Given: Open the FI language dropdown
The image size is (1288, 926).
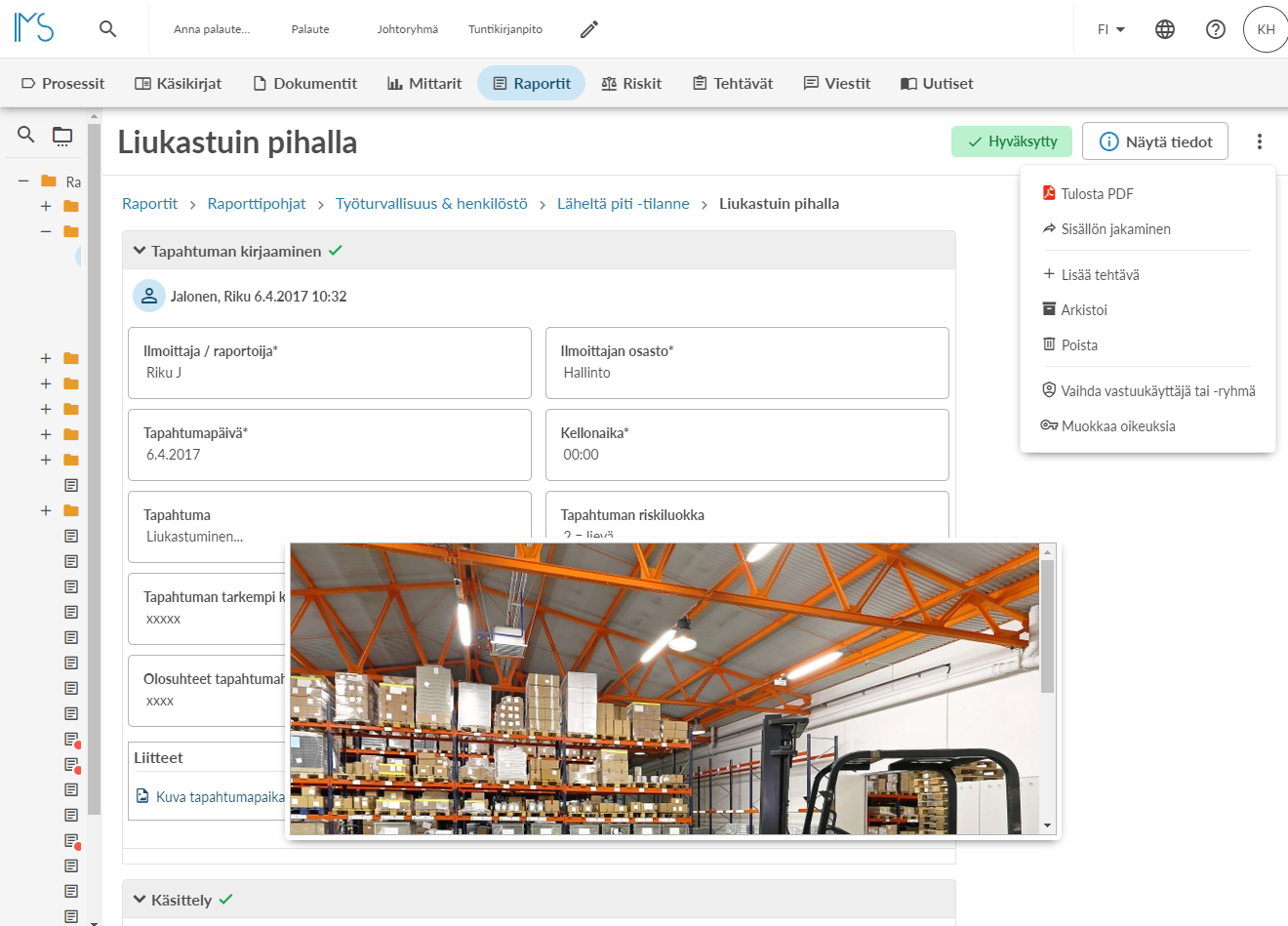Looking at the screenshot, I should pos(1111,29).
